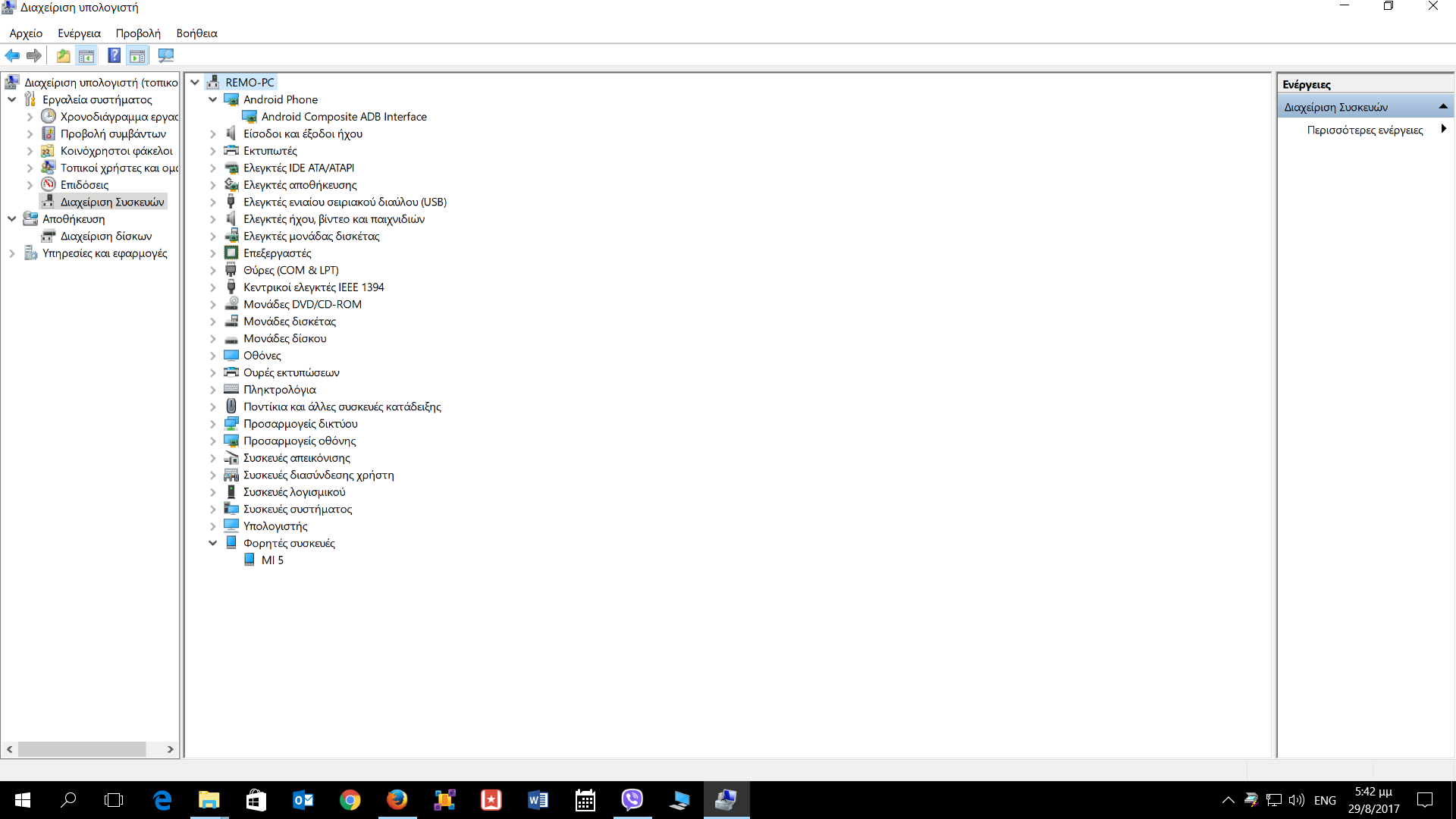Click the Scan for hardware changes icon
Image resolution: width=1456 pixels, height=819 pixels.
pos(166,55)
